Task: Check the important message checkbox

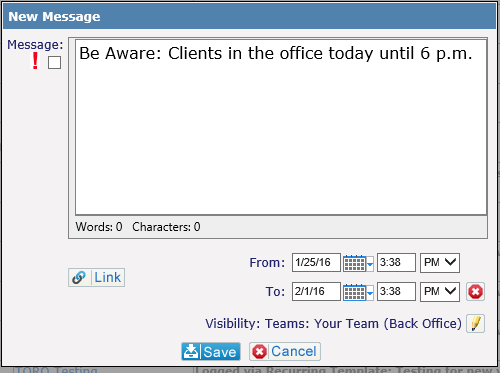Action: [54, 62]
